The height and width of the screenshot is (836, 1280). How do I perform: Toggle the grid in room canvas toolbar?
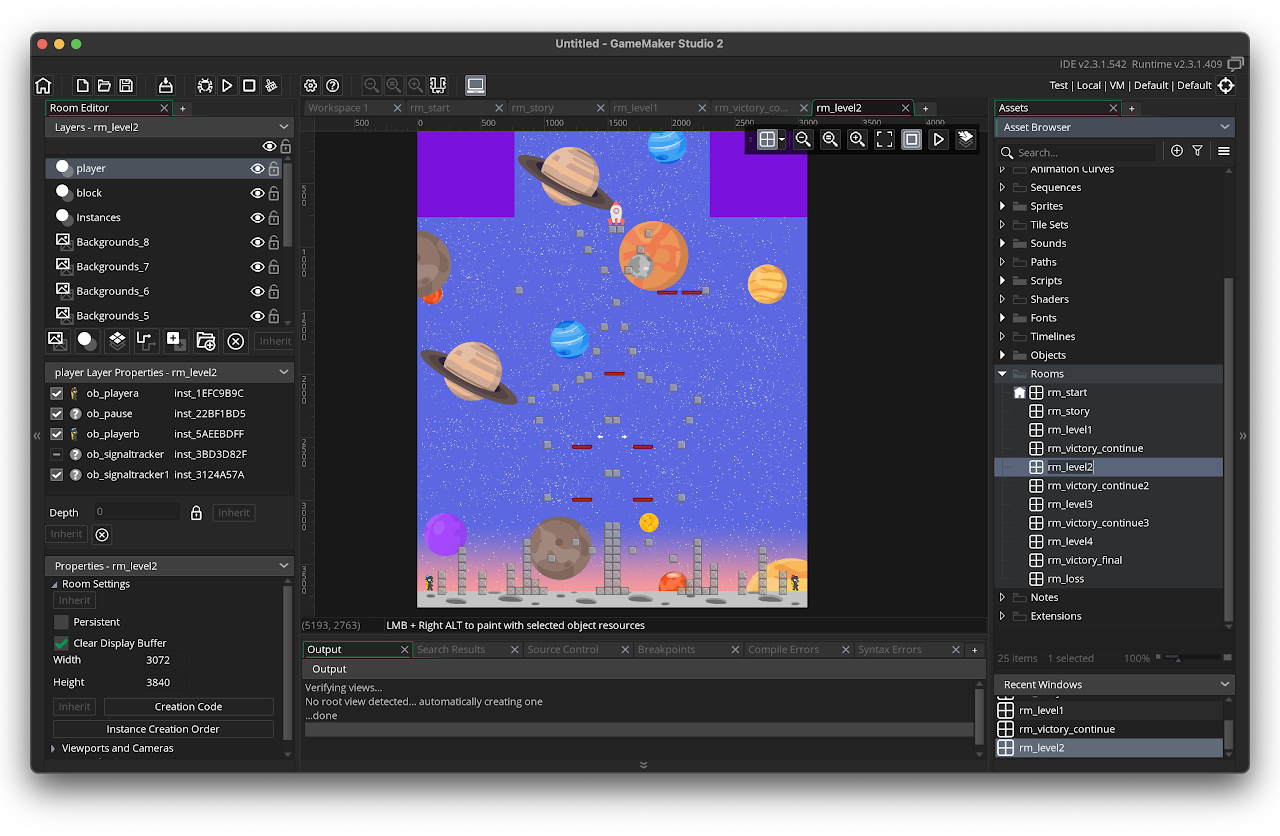coord(766,140)
